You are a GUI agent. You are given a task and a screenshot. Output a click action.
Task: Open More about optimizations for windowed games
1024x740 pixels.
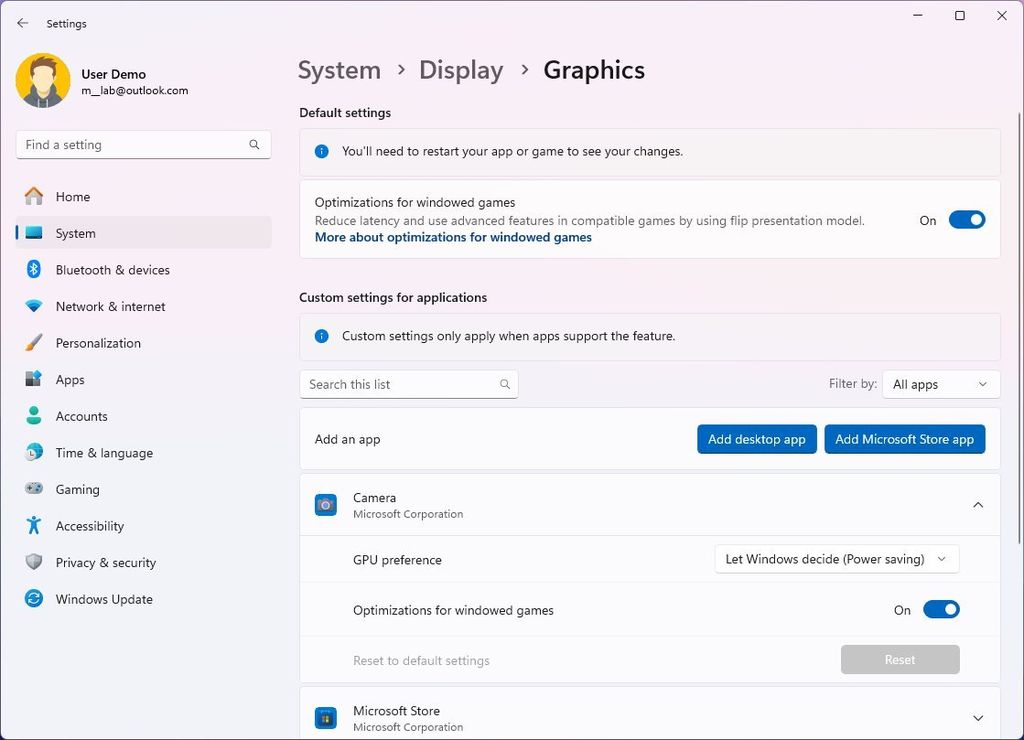(x=455, y=237)
